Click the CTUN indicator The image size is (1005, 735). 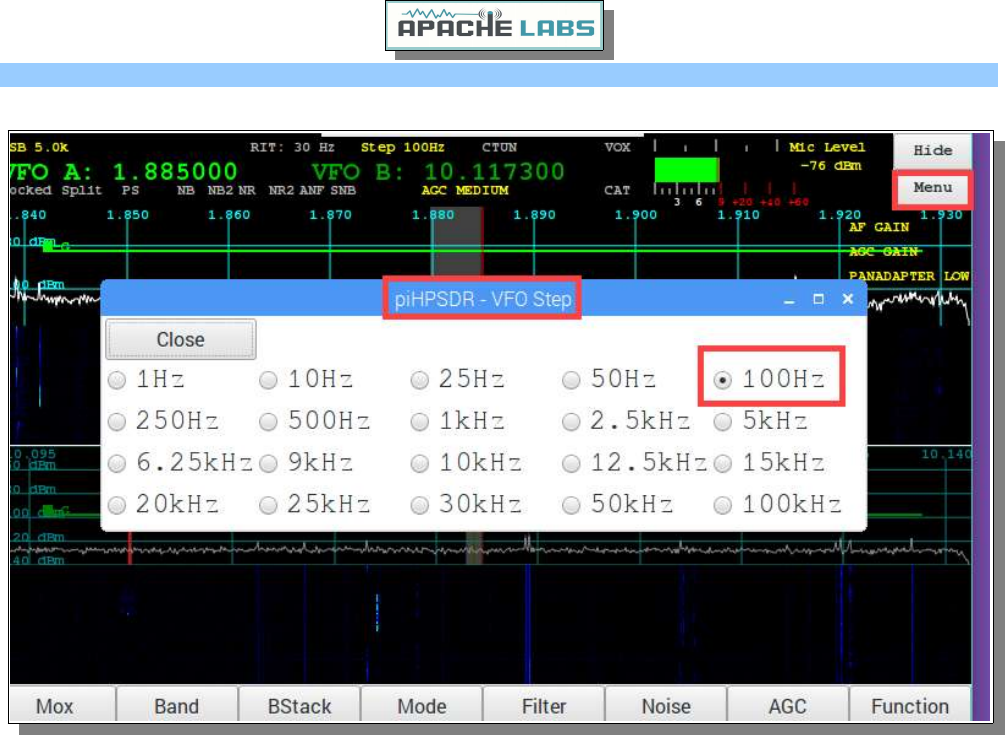coord(499,147)
